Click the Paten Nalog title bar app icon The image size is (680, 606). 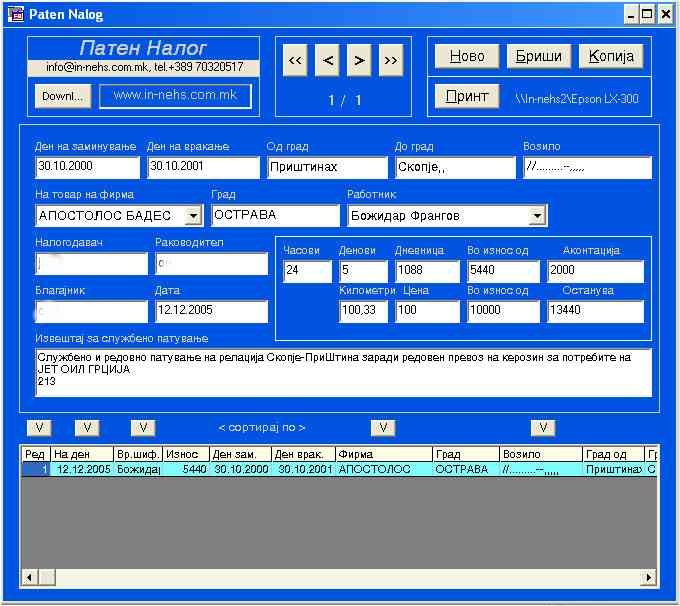point(16,14)
